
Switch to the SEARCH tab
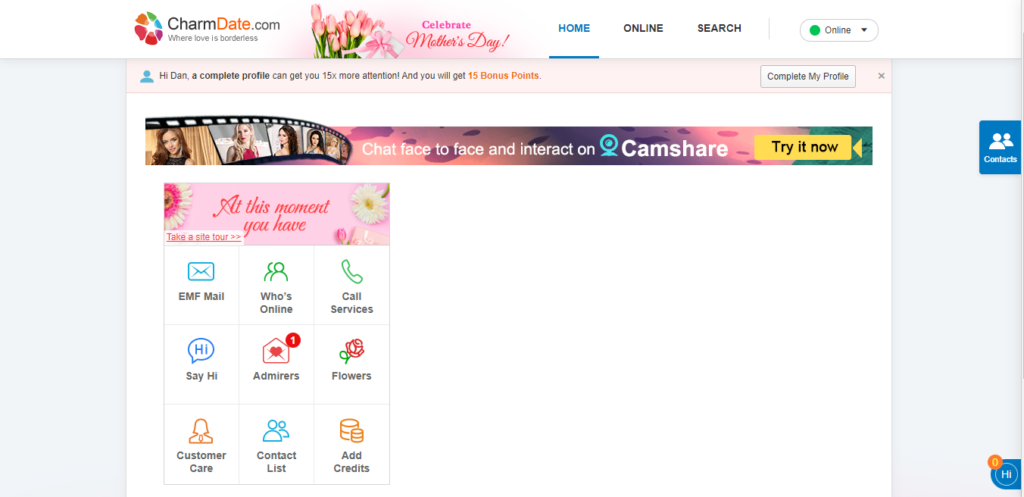click(x=719, y=29)
